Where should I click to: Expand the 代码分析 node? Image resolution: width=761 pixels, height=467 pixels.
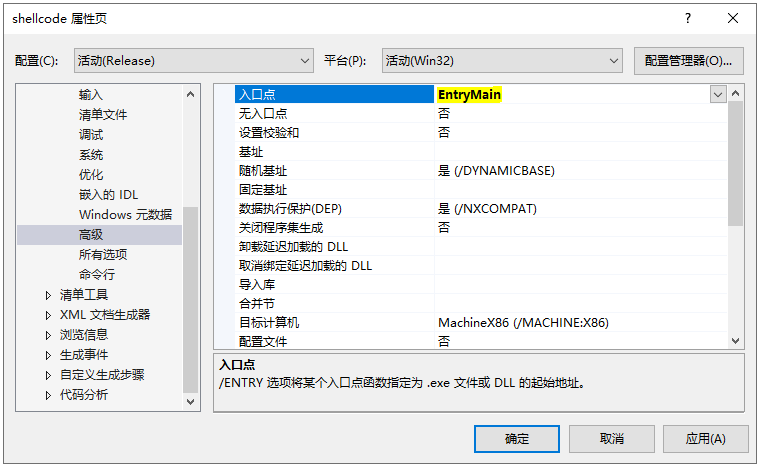point(48,395)
